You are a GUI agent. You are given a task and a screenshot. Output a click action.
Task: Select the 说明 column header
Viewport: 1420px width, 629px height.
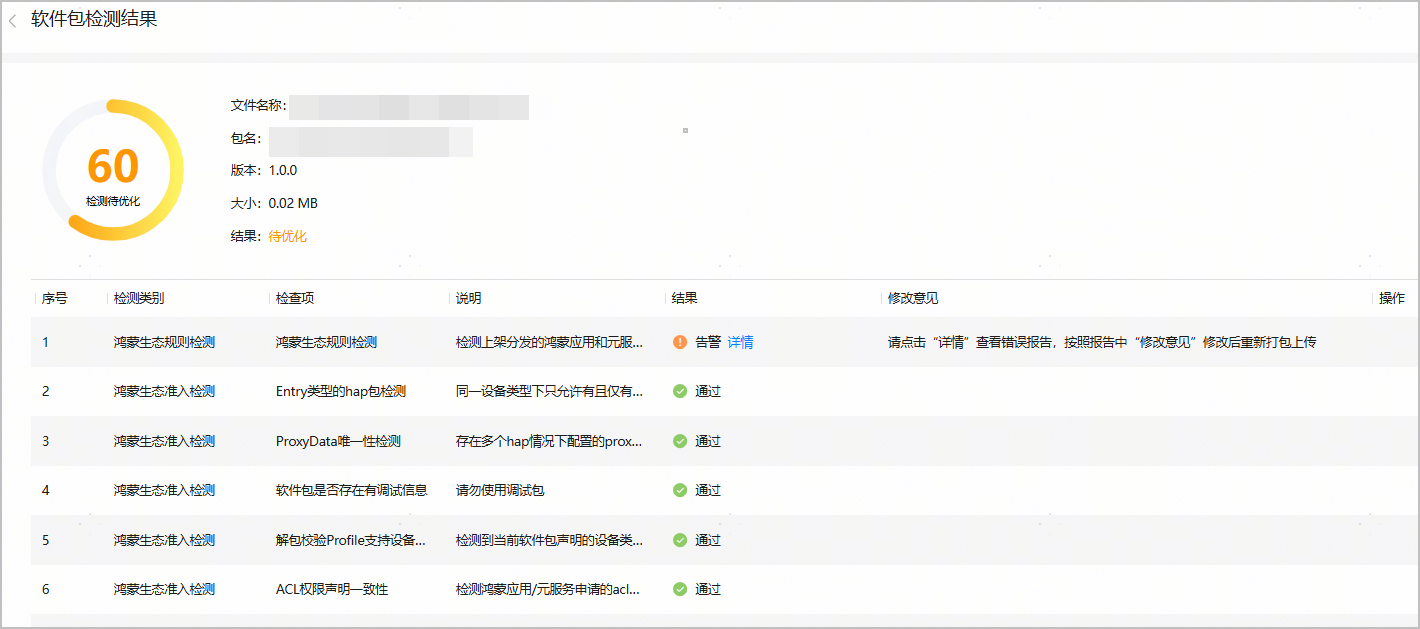coord(468,298)
